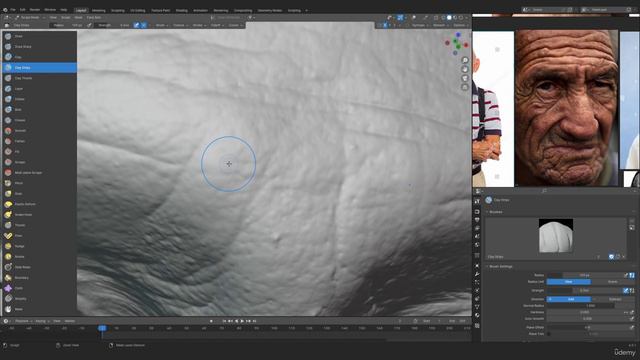This screenshot has width=640, height=360.
Task: Activate the Mask brush tool
Action: click(x=39, y=309)
